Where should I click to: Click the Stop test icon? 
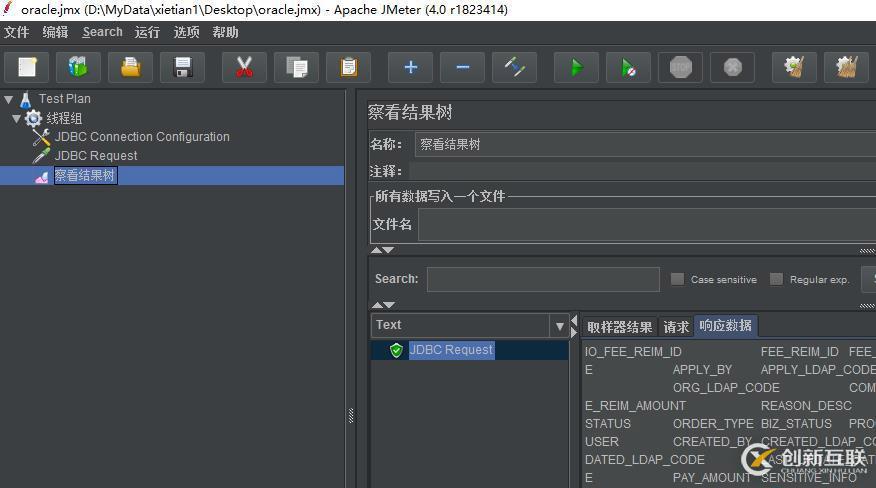(680, 68)
